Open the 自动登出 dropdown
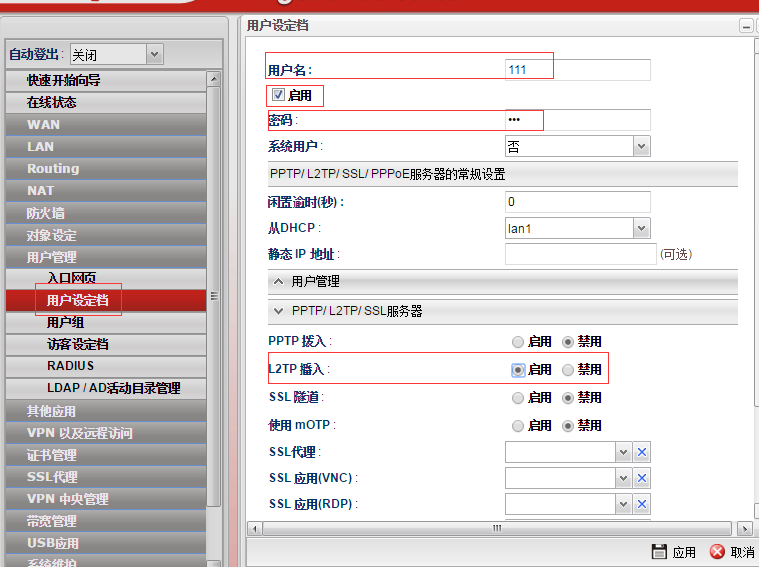Screen dimensions: 759x567 (154, 54)
